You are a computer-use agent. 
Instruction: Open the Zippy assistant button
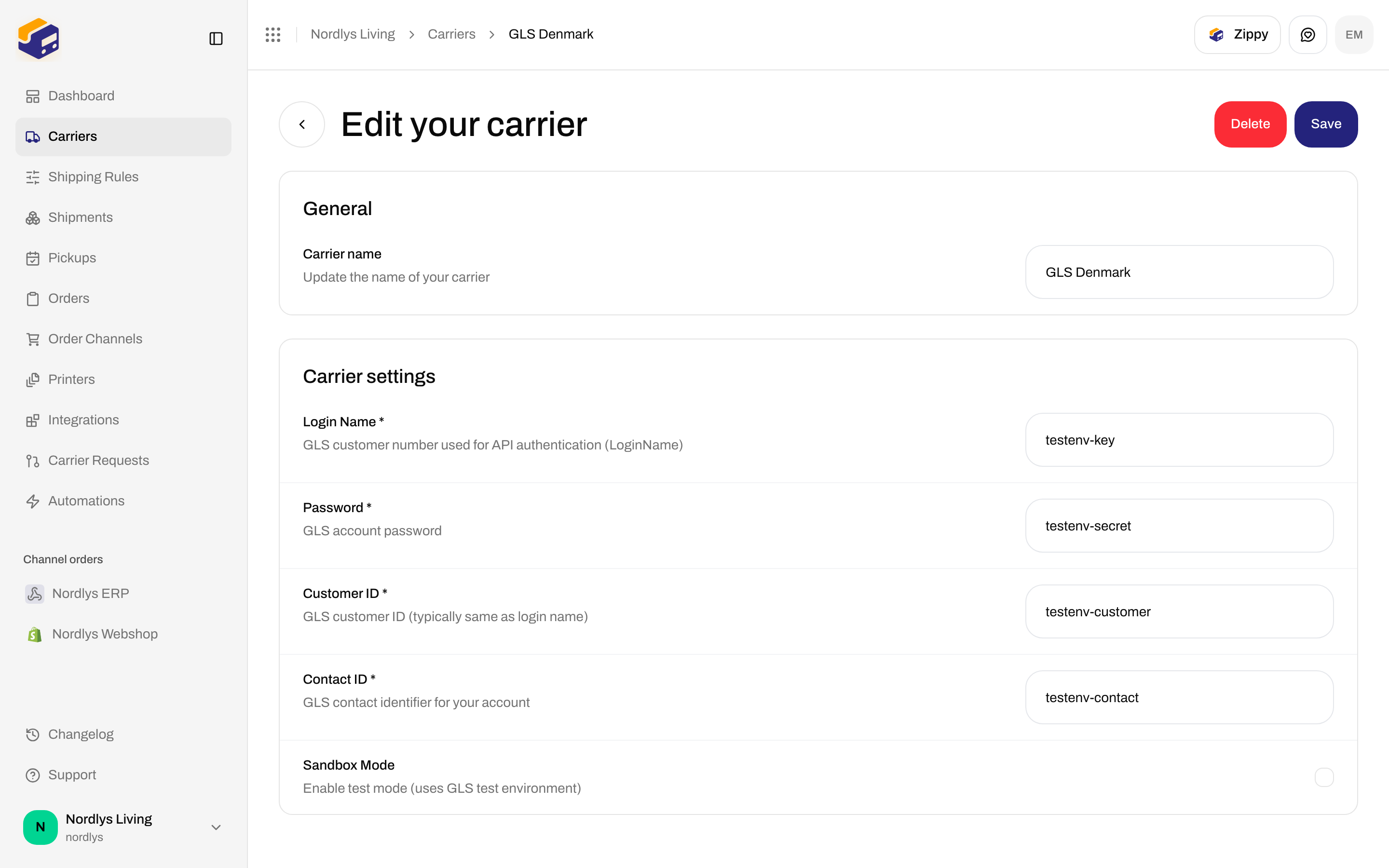point(1238,34)
